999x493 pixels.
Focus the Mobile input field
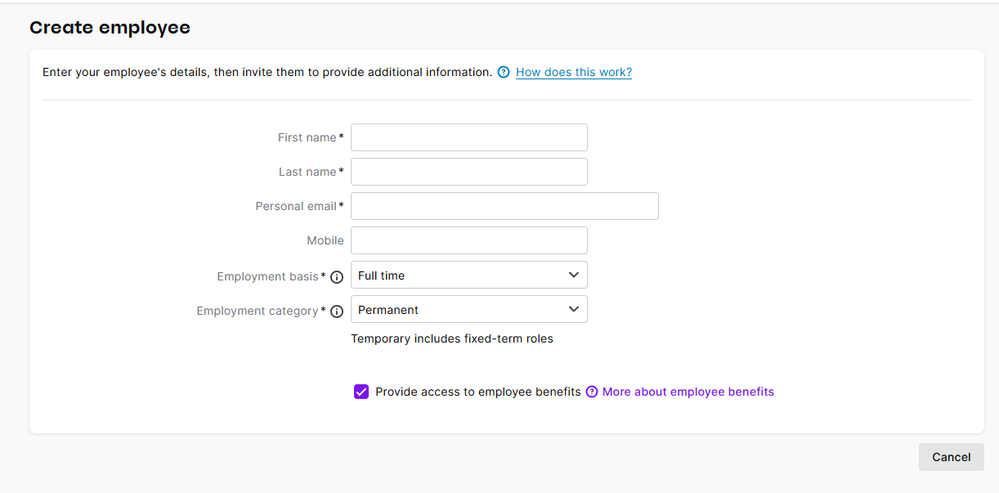[x=469, y=241]
